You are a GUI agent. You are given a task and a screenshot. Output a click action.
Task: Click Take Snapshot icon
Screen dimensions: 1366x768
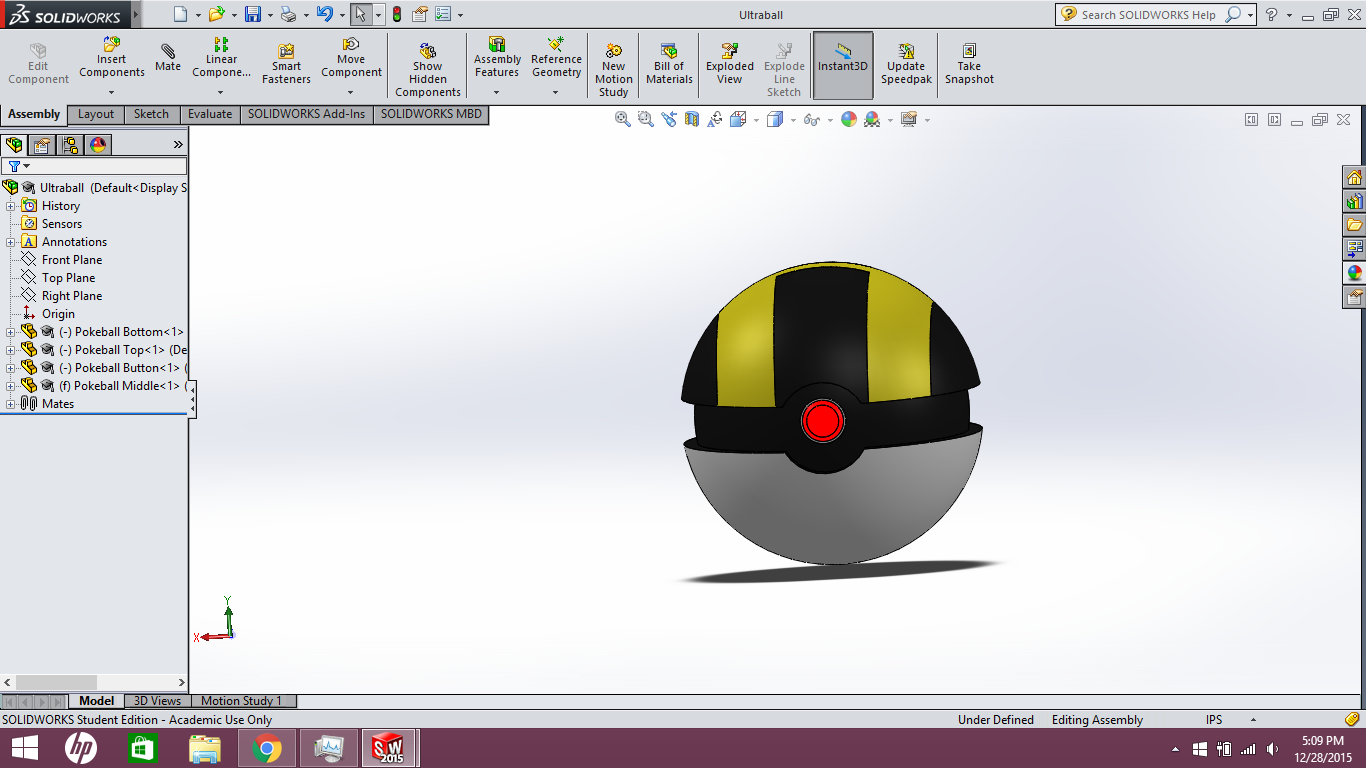tap(969, 64)
